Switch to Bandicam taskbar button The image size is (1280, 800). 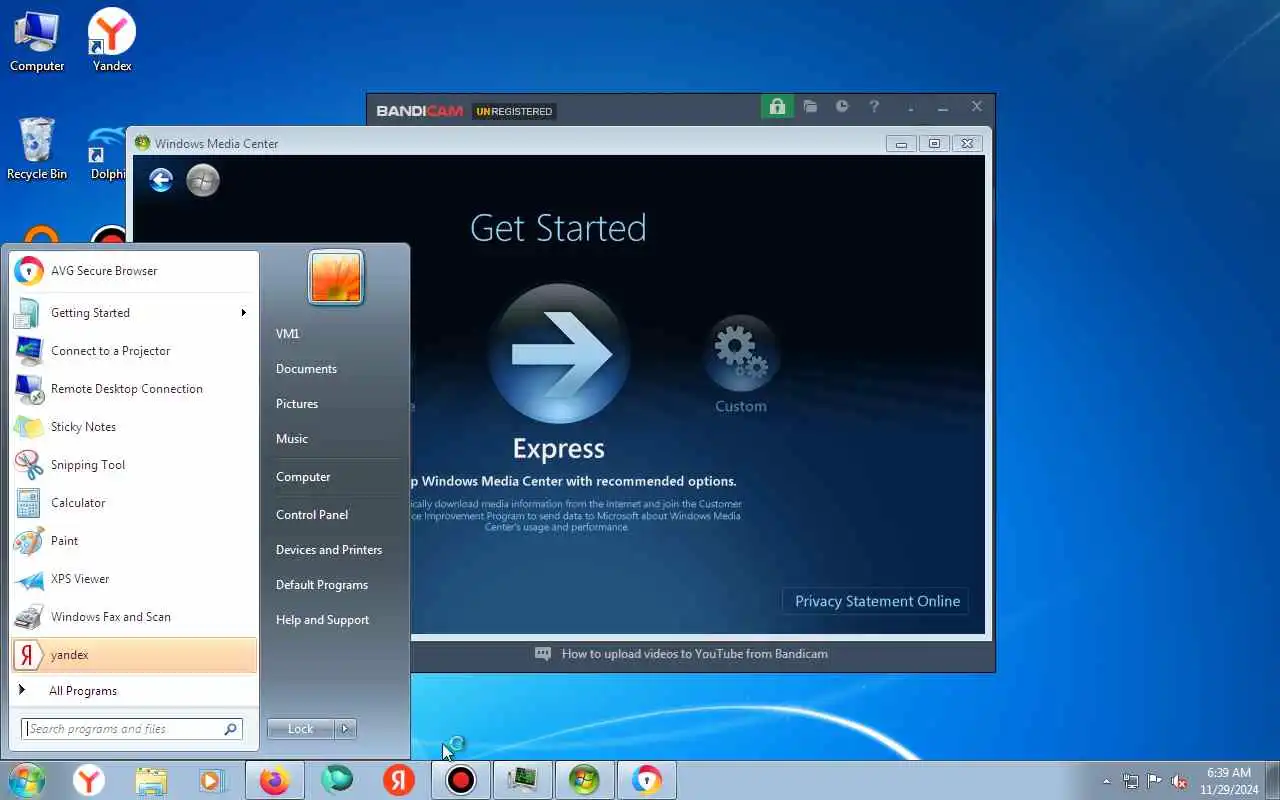click(x=460, y=780)
